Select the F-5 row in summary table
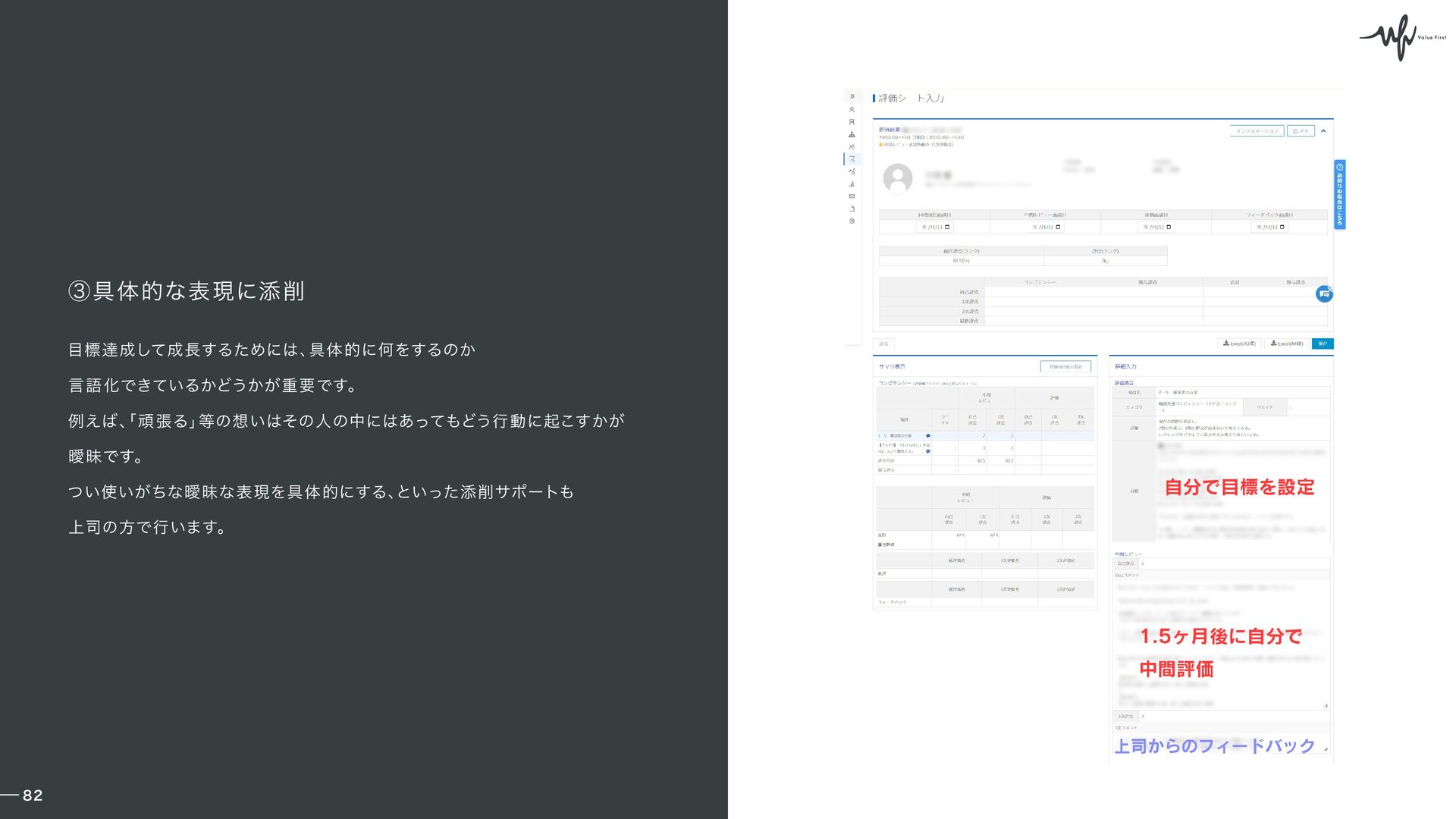The height and width of the screenshot is (819, 1456). pyautogui.click(x=902, y=436)
